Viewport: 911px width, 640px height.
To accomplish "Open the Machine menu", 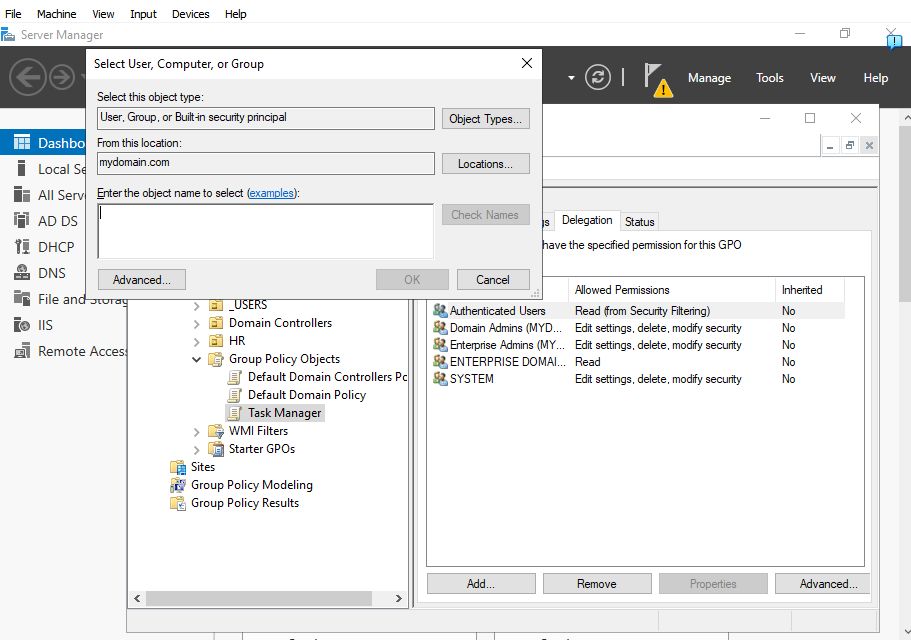I will tap(56, 13).
